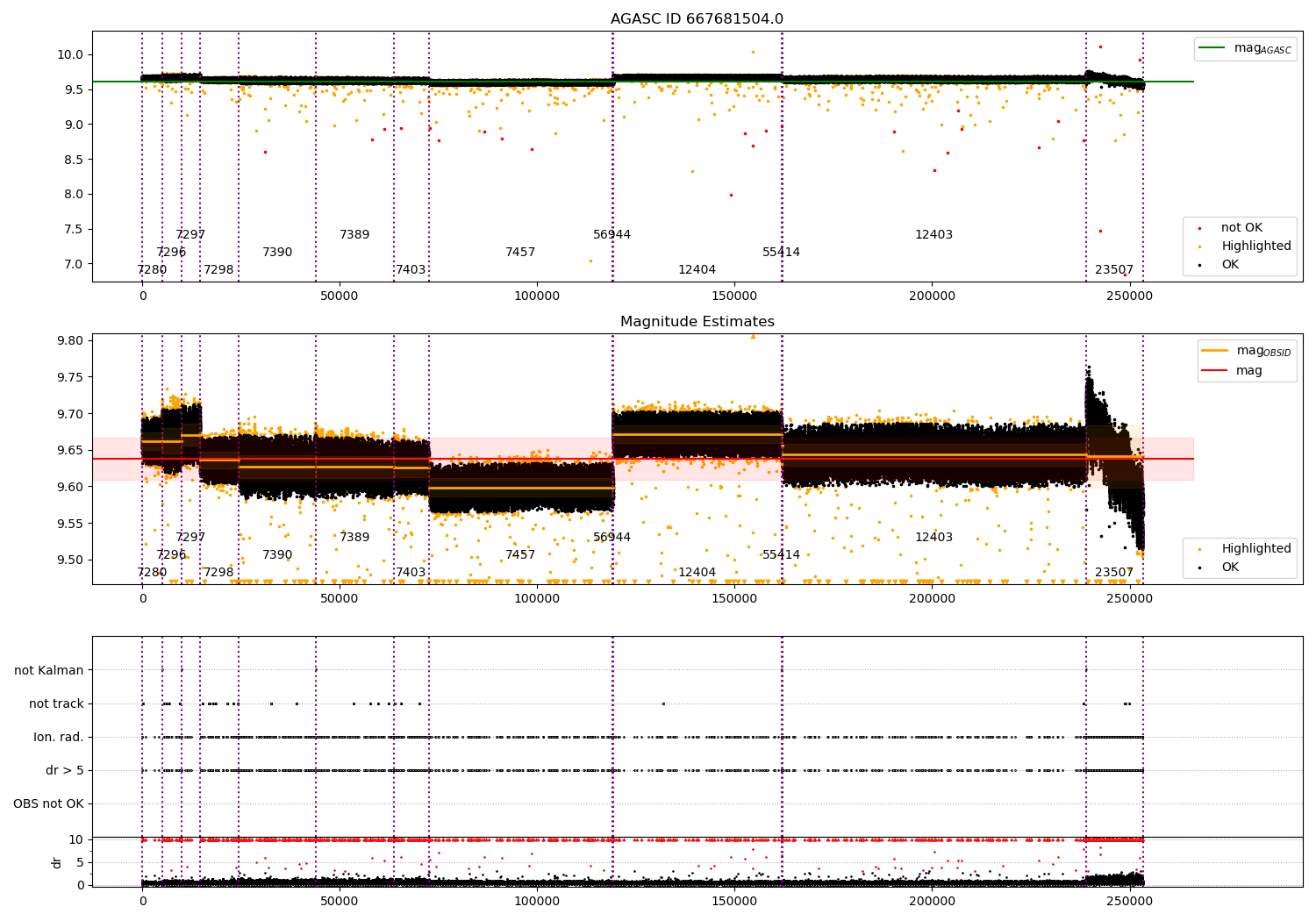Image resolution: width=1316 pixels, height=921 pixels.
Task: Click OBSID label 7297 in the top plot
Action: [190, 235]
